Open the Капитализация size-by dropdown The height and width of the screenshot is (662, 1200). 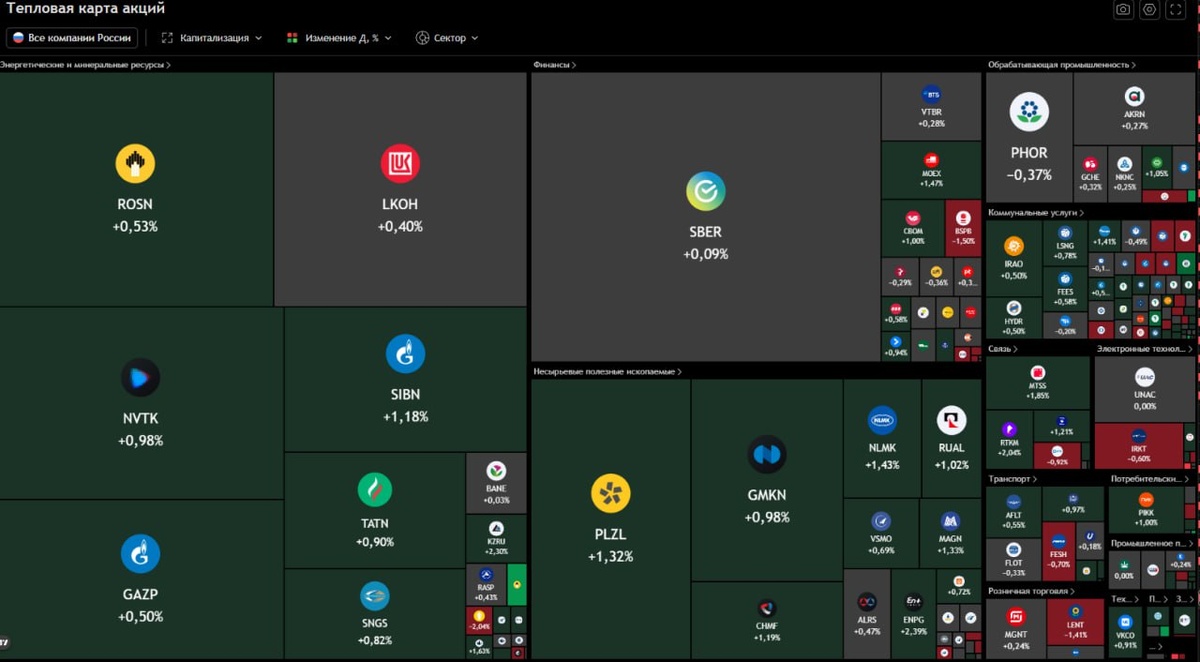(x=211, y=38)
